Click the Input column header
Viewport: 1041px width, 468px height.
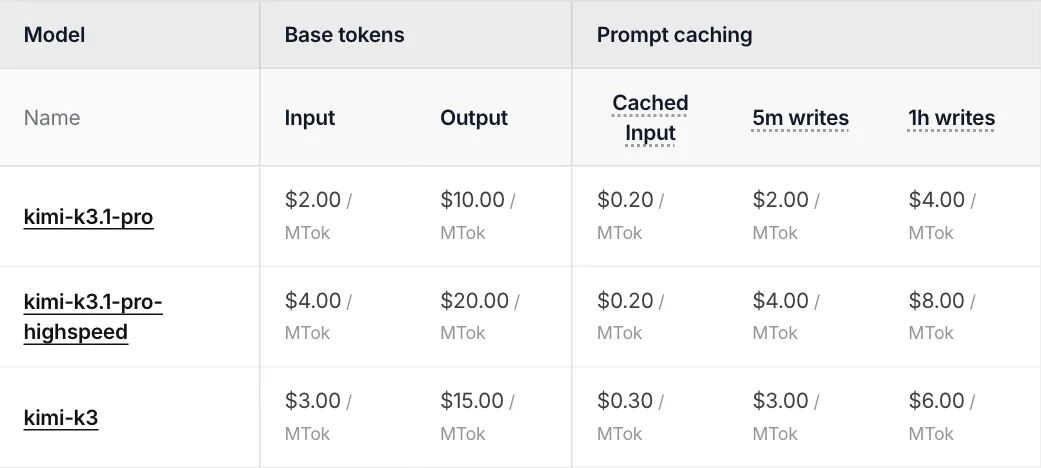click(309, 117)
